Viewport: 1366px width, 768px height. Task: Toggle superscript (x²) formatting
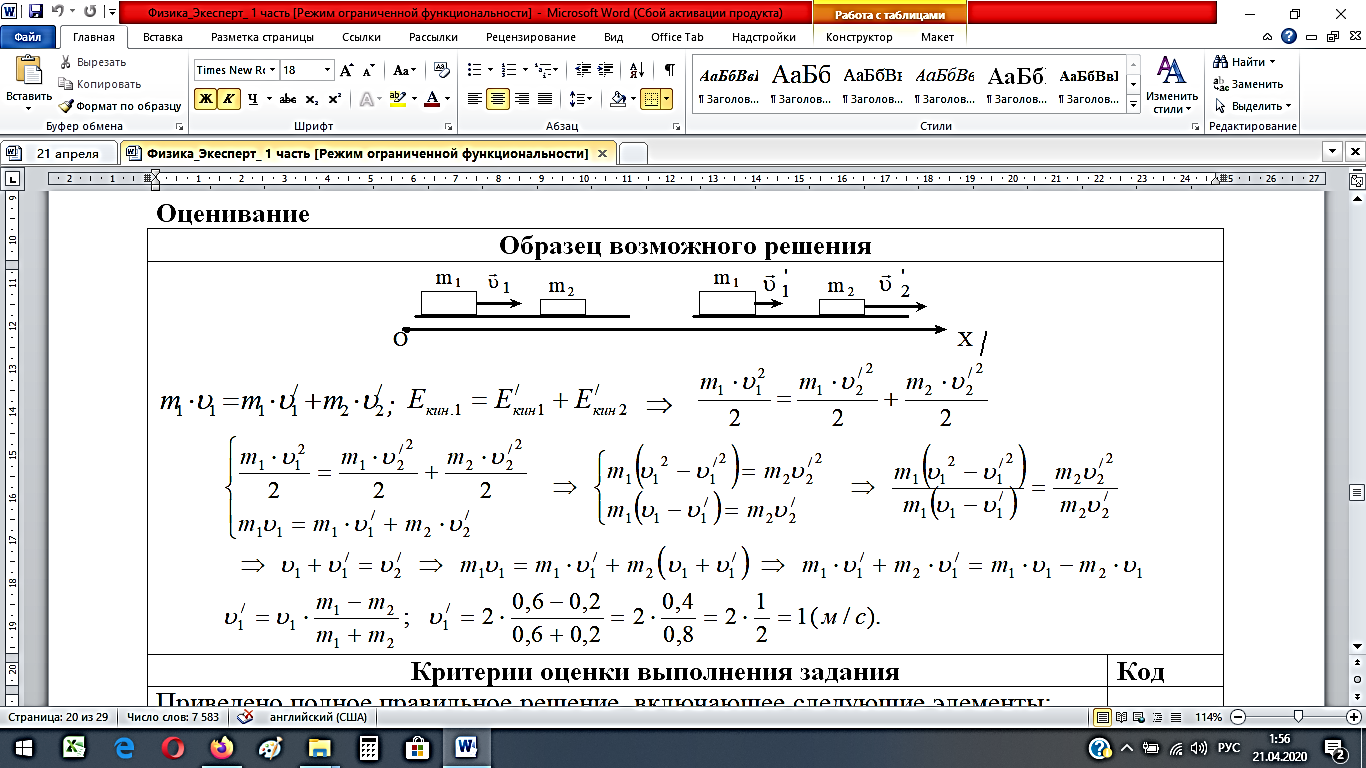(x=334, y=98)
